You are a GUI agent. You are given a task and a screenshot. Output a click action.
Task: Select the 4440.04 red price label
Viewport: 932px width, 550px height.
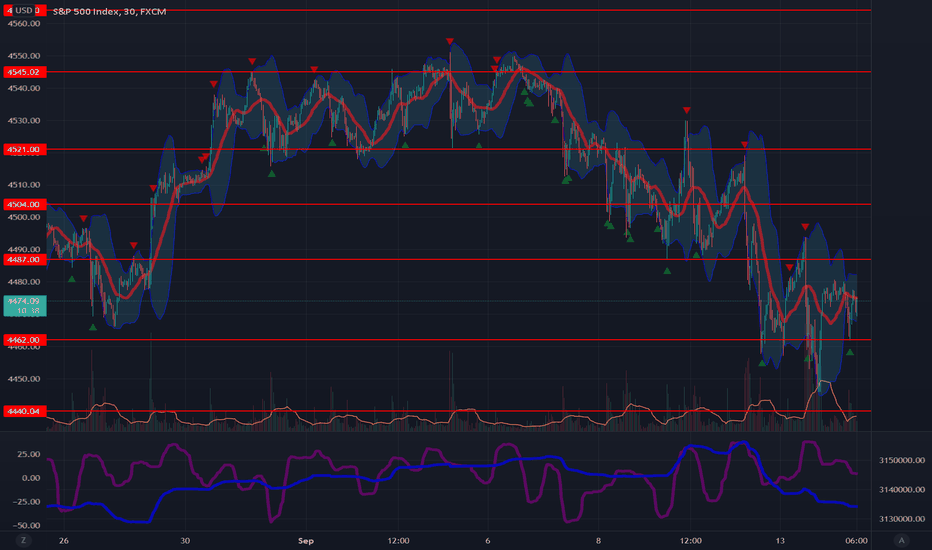pyautogui.click(x=24, y=411)
